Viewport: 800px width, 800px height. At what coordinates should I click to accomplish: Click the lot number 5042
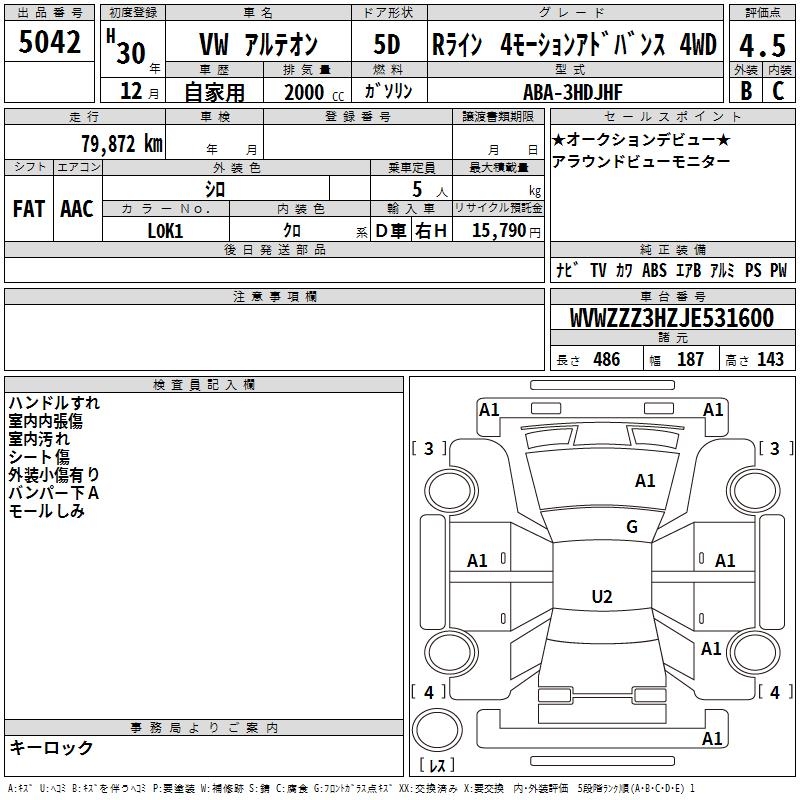click(x=50, y=44)
